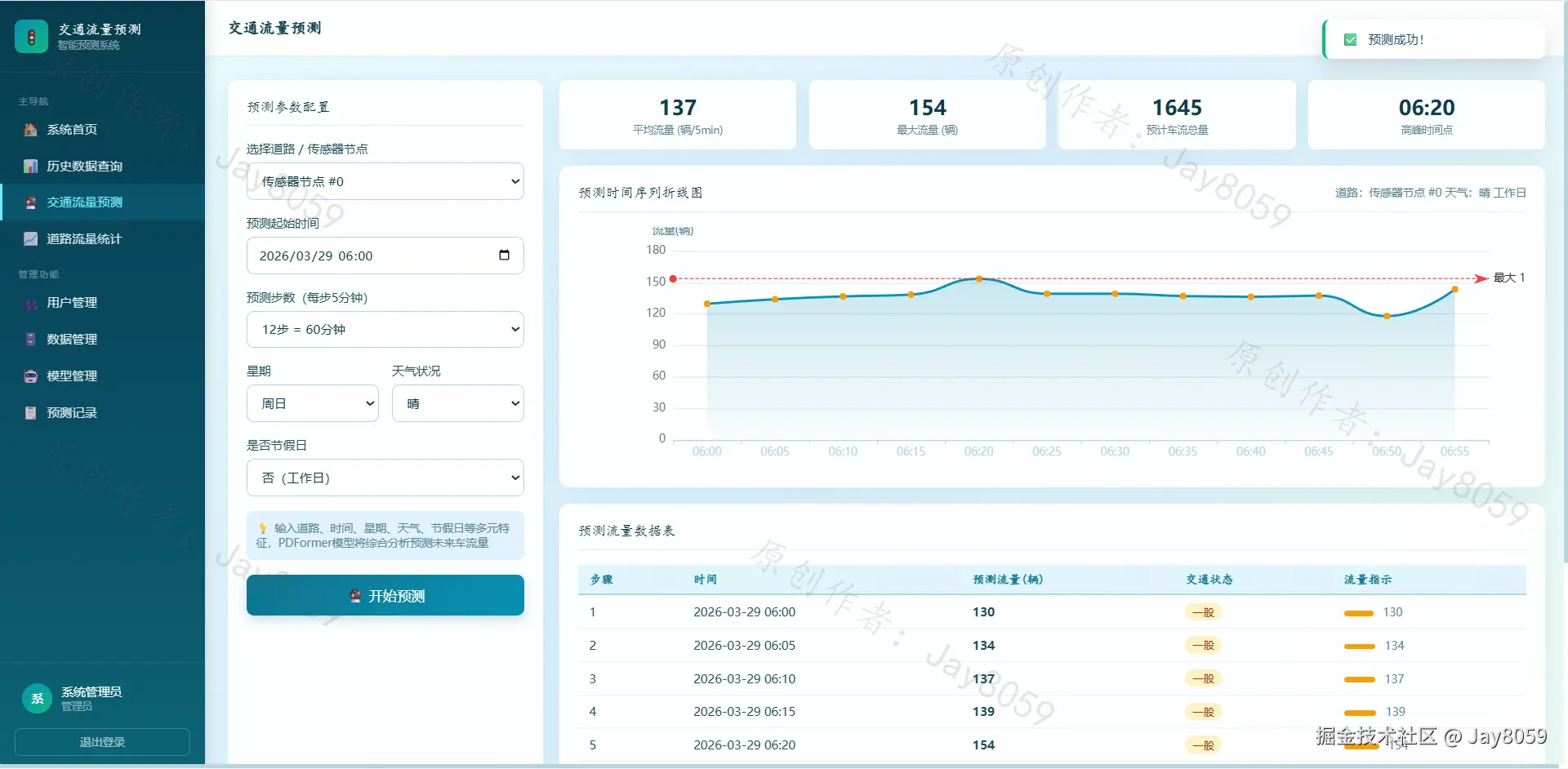Click the 数据管理 sidebar icon
The height and width of the screenshot is (769, 1568).
(30, 339)
